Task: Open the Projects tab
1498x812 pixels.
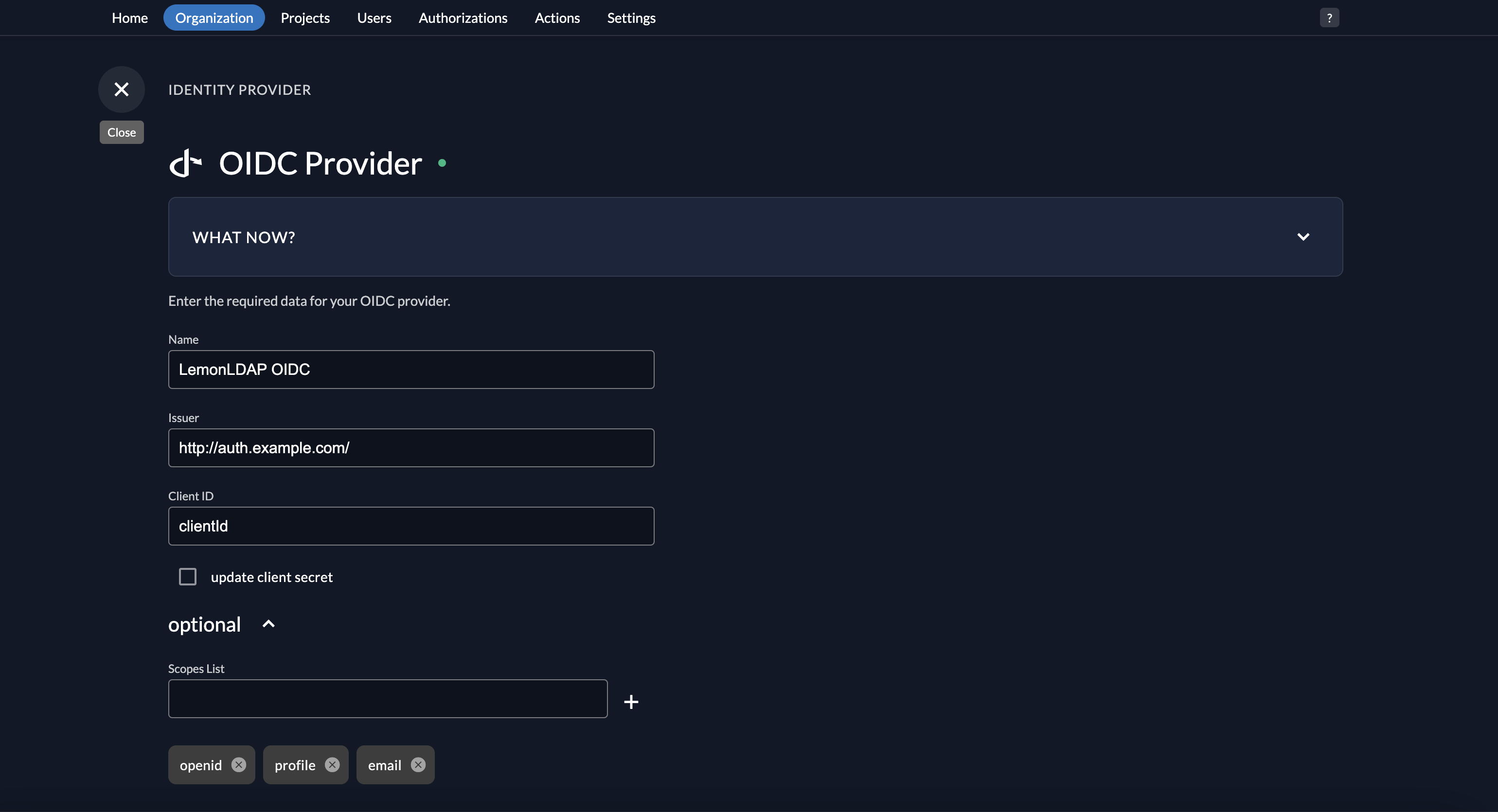Action: tap(305, 18)
